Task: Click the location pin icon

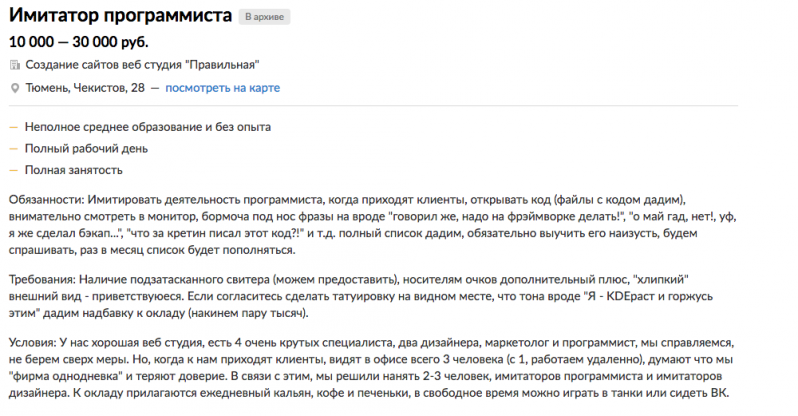Action: [14, 88]
